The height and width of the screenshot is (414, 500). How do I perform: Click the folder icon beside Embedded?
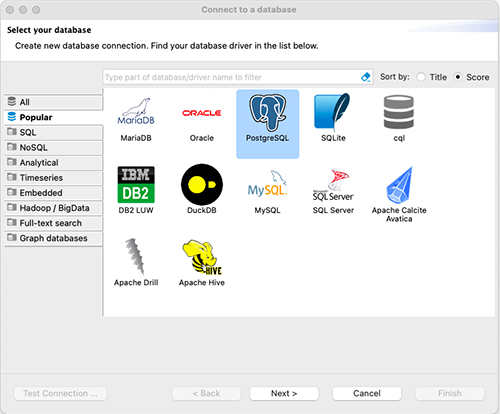point(12,192)
